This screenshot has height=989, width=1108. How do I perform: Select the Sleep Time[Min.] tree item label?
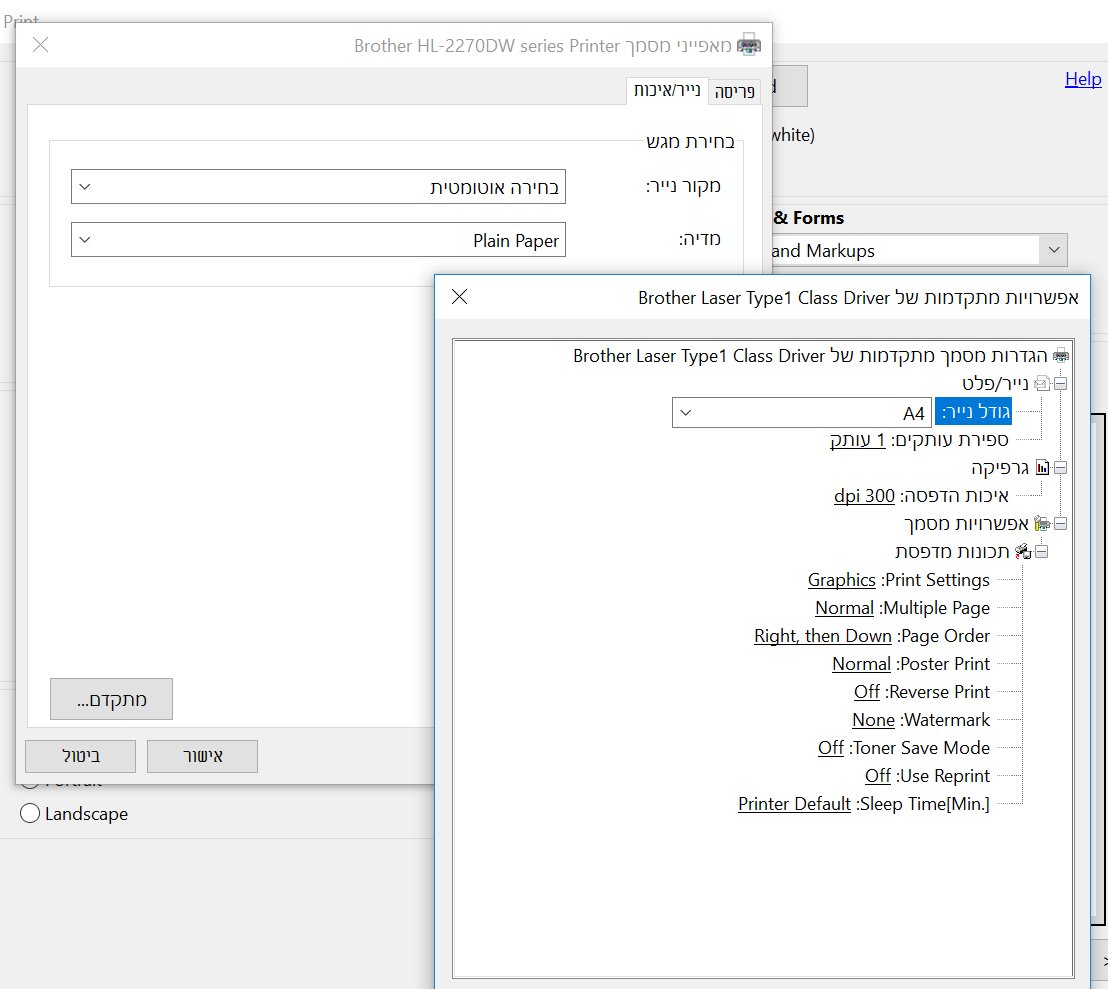click(923, 804)
